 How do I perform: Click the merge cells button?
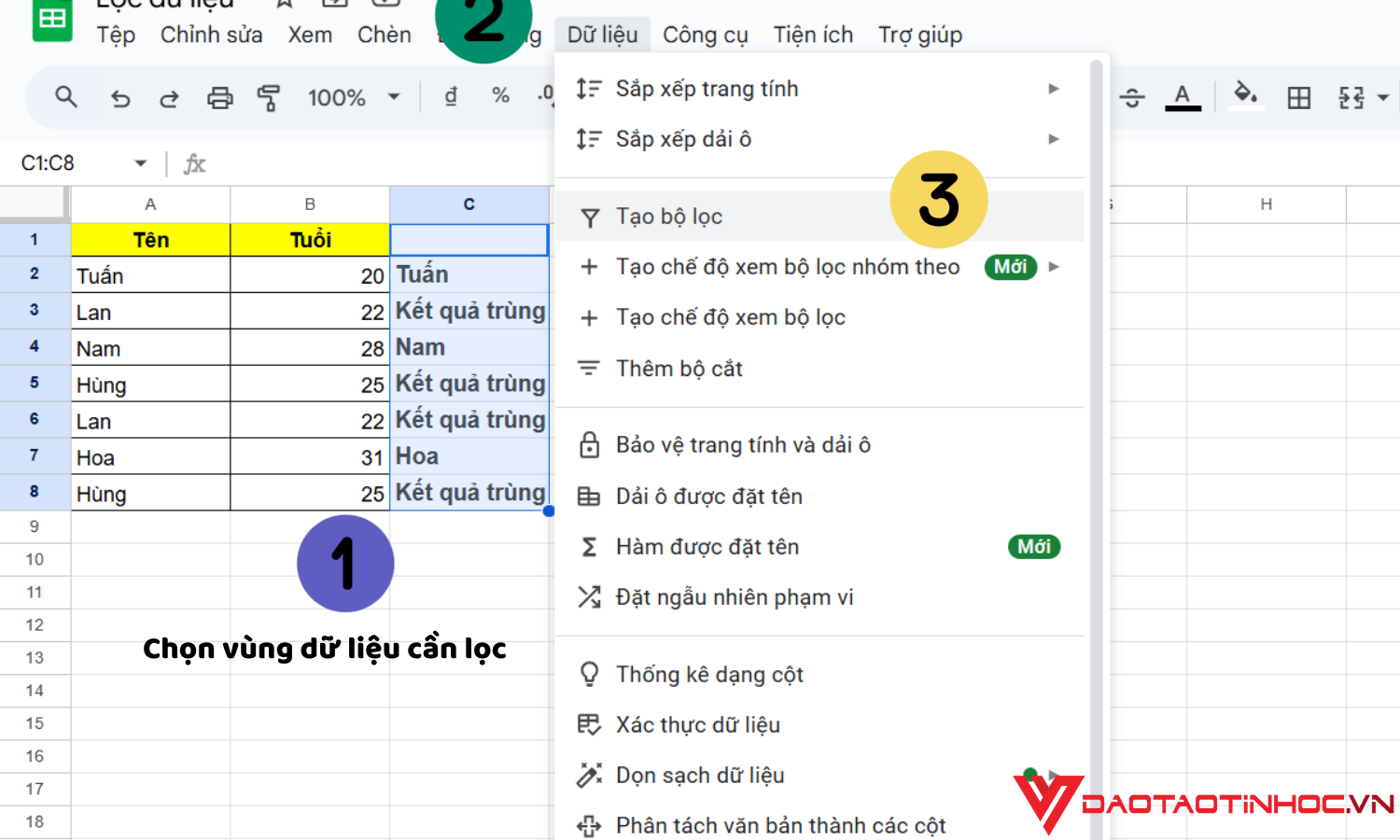(1351, 96)
